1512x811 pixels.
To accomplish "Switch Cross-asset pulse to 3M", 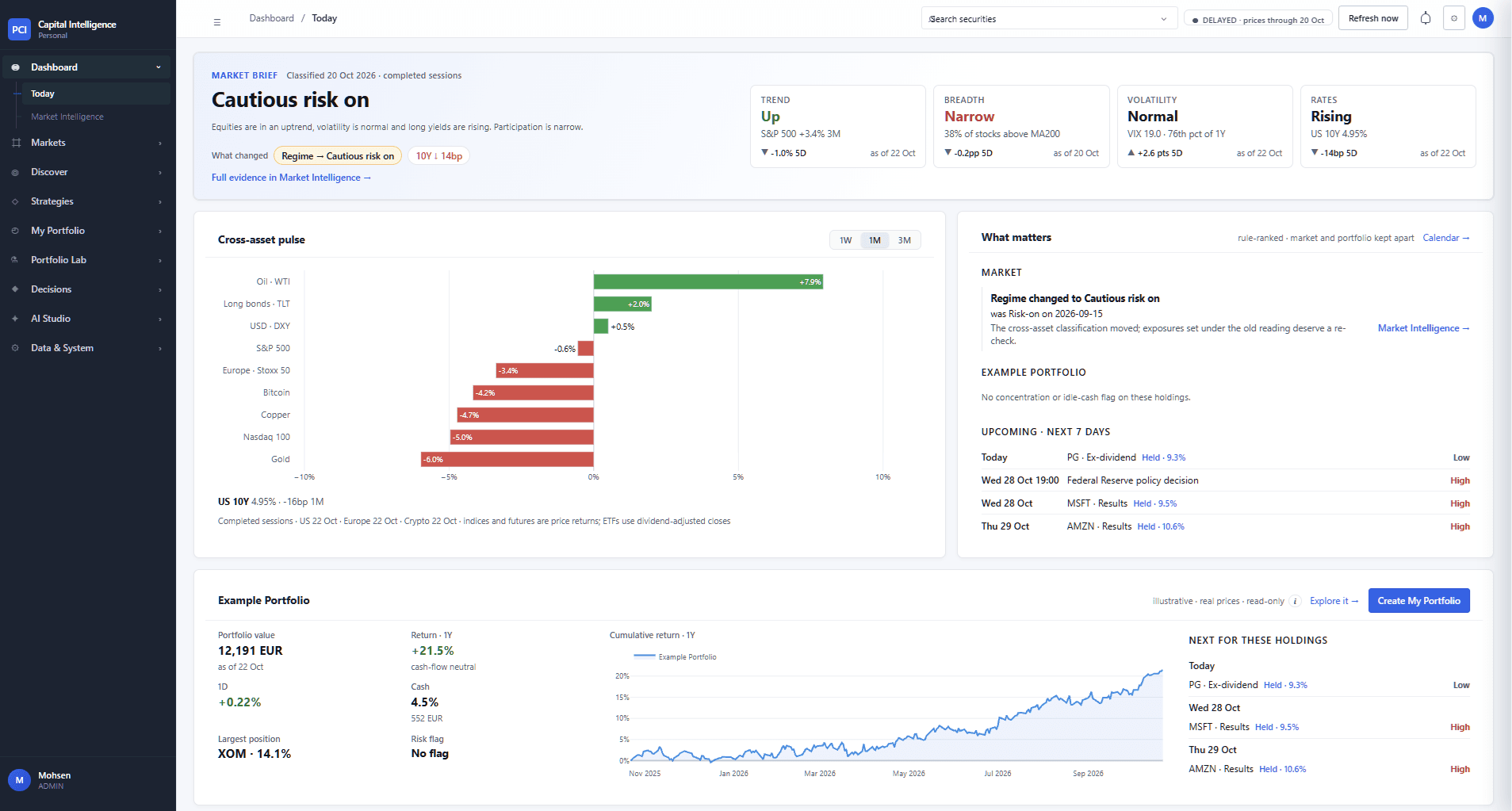I will pyautogui.click(x=904, y=240).
